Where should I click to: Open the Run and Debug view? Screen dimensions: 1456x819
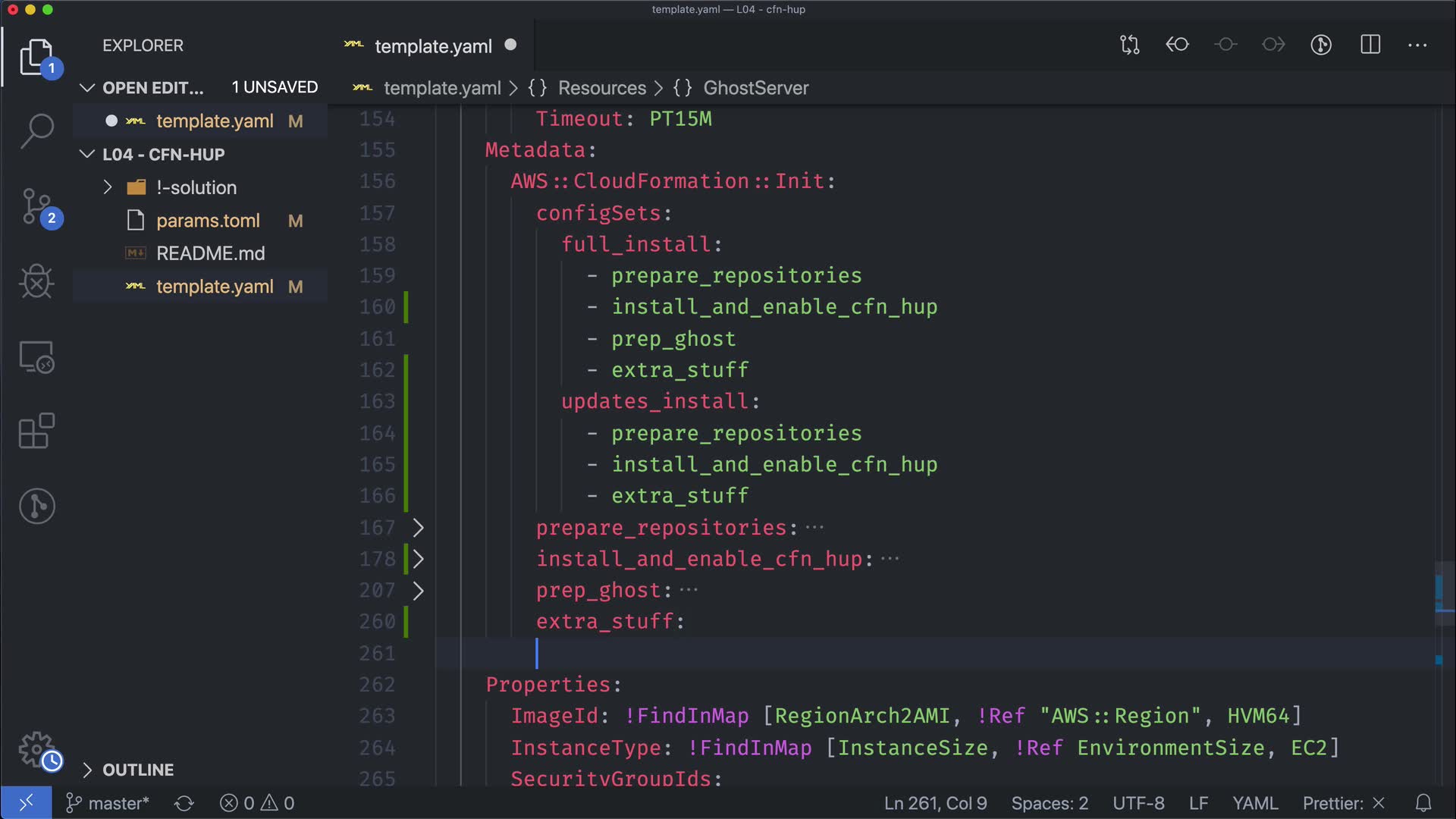[x=36, y=281]
